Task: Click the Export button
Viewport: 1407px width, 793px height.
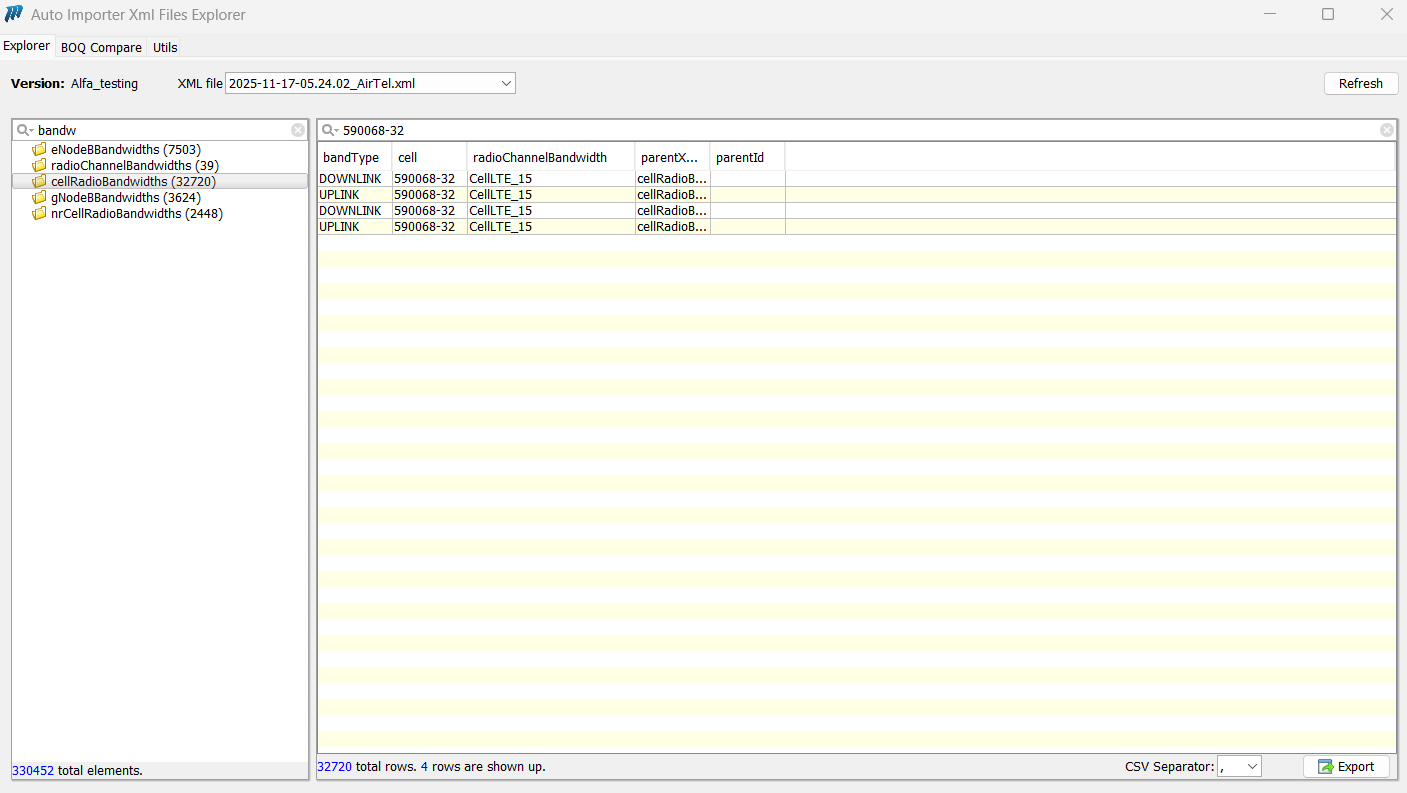Action: 1346,767
